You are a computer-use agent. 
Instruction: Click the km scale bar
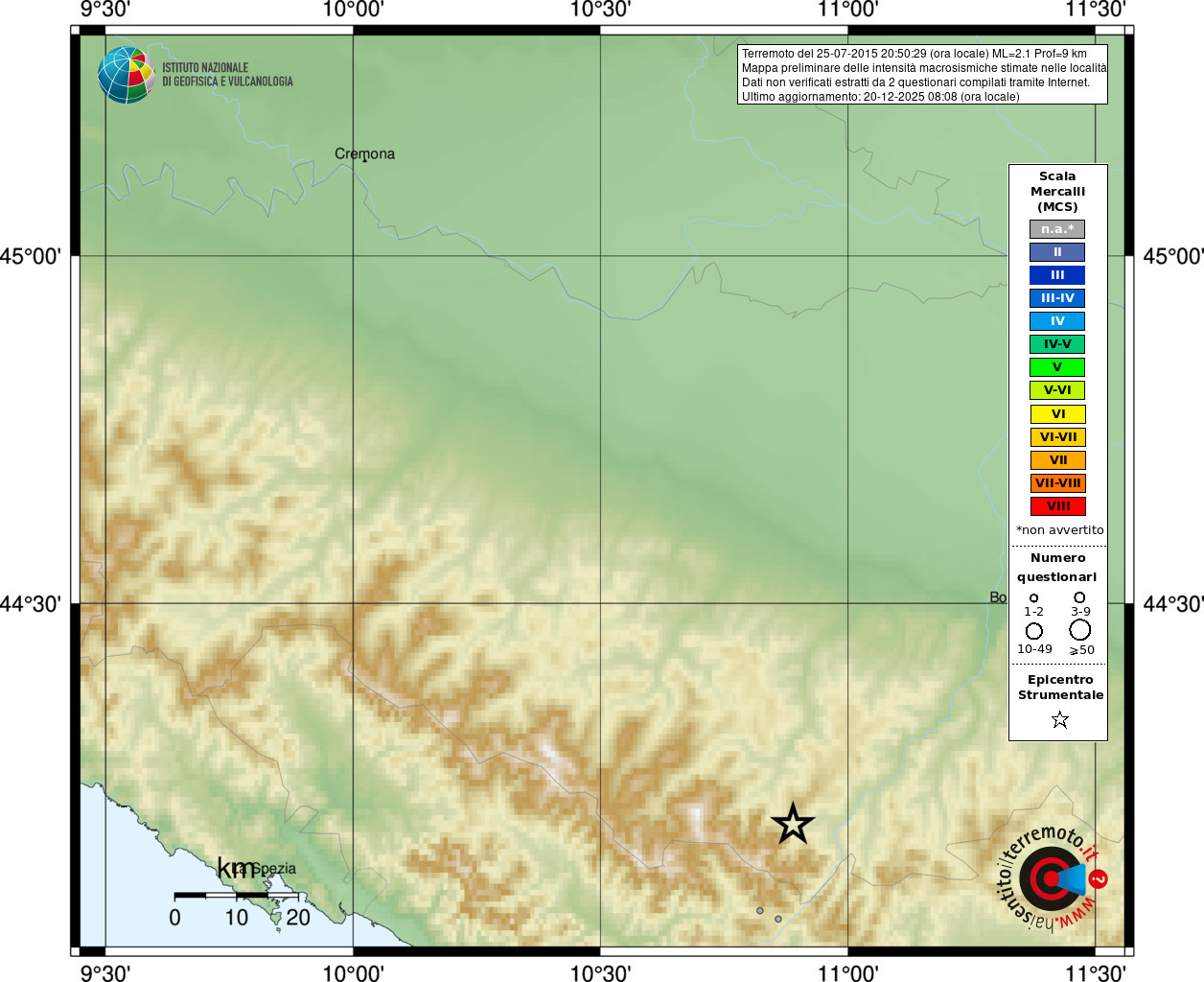coord(236,895)
